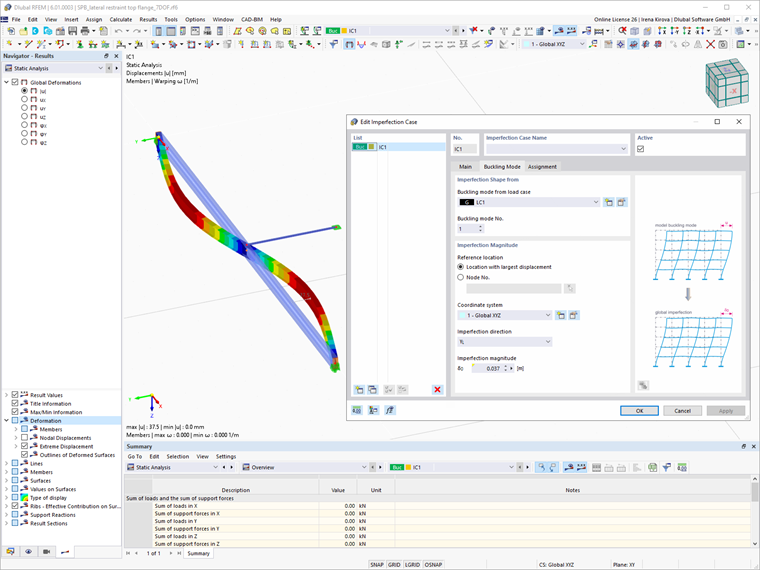Screen dimensions: 760x570
Task: Open the Results menu
Action: tap(148, 19)
